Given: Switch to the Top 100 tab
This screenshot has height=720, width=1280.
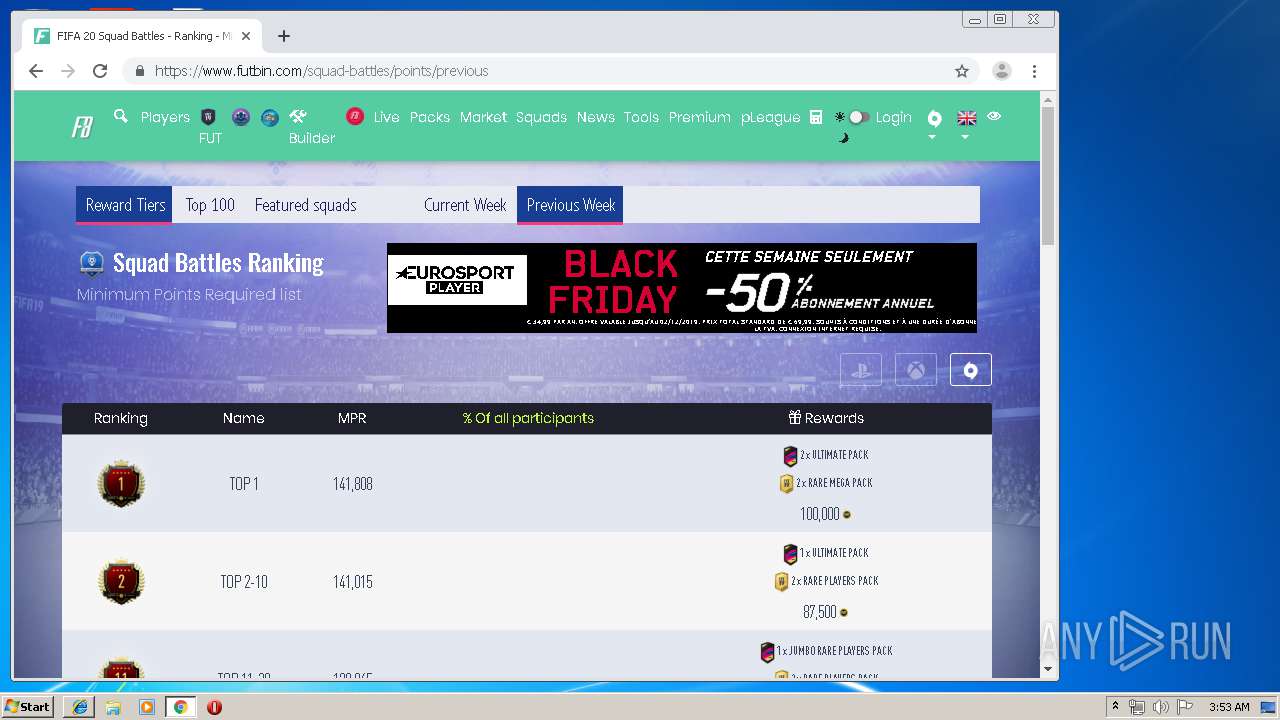Looking at the screenshot, I should [210, 205].
